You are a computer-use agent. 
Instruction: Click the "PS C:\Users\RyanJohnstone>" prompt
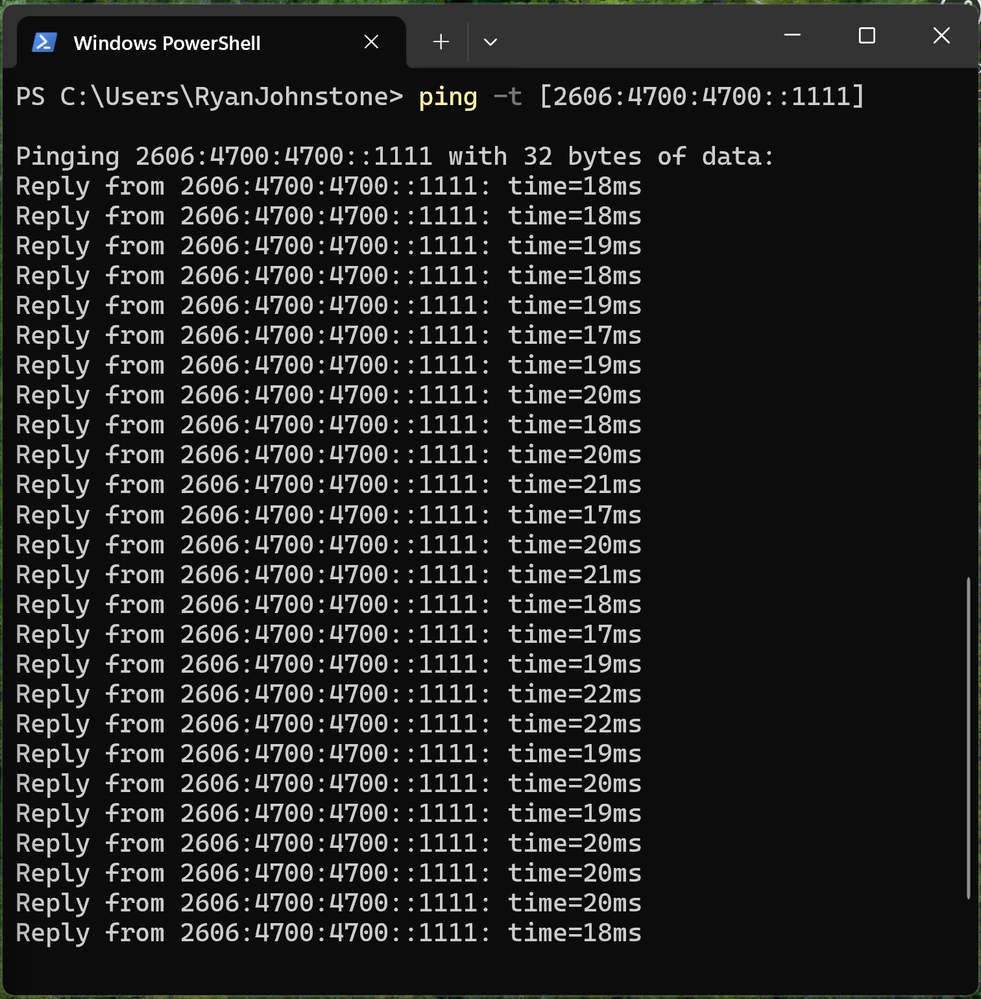click(209, 97)
